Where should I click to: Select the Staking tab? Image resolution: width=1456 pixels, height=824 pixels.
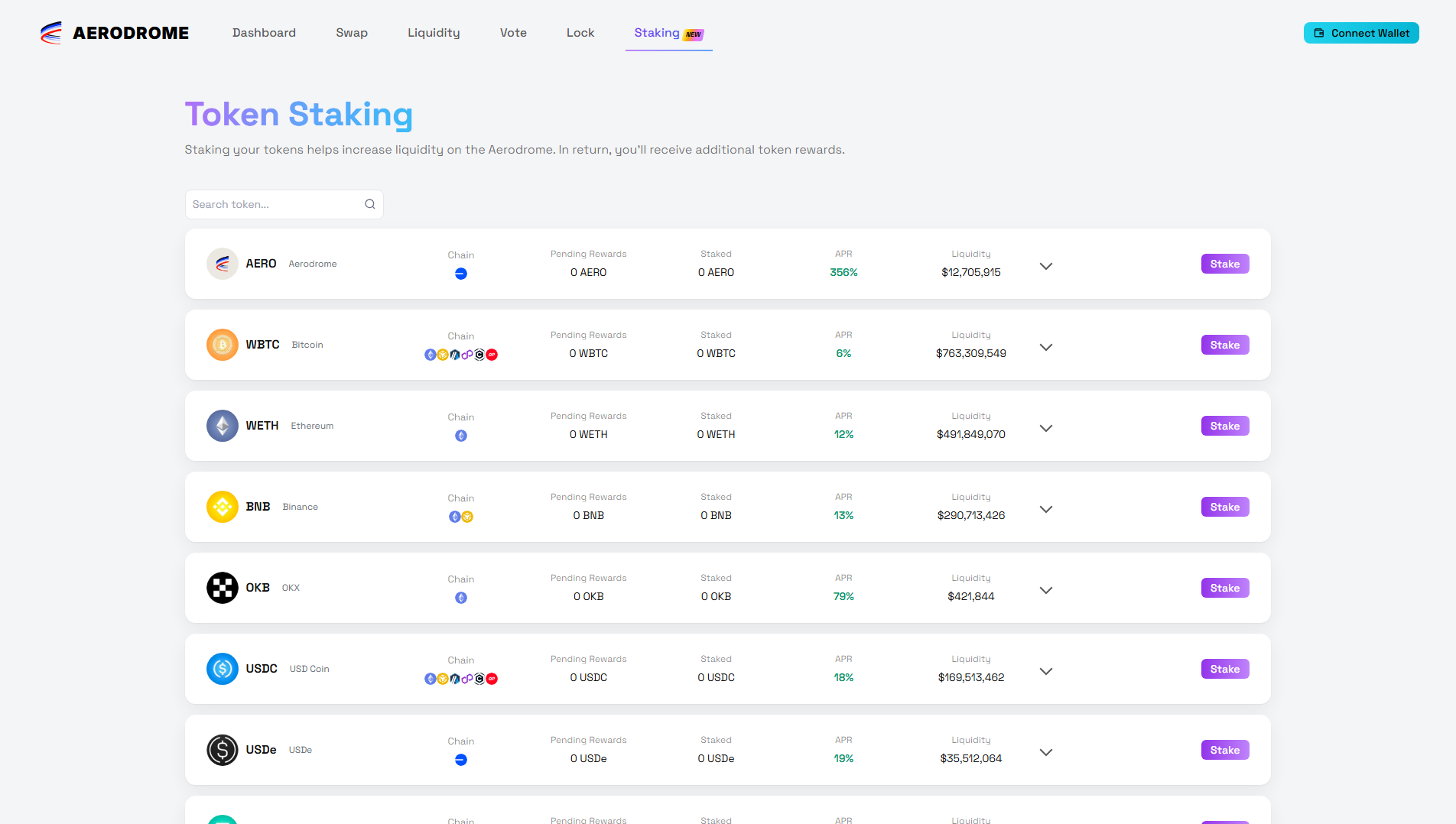[669, 33]
